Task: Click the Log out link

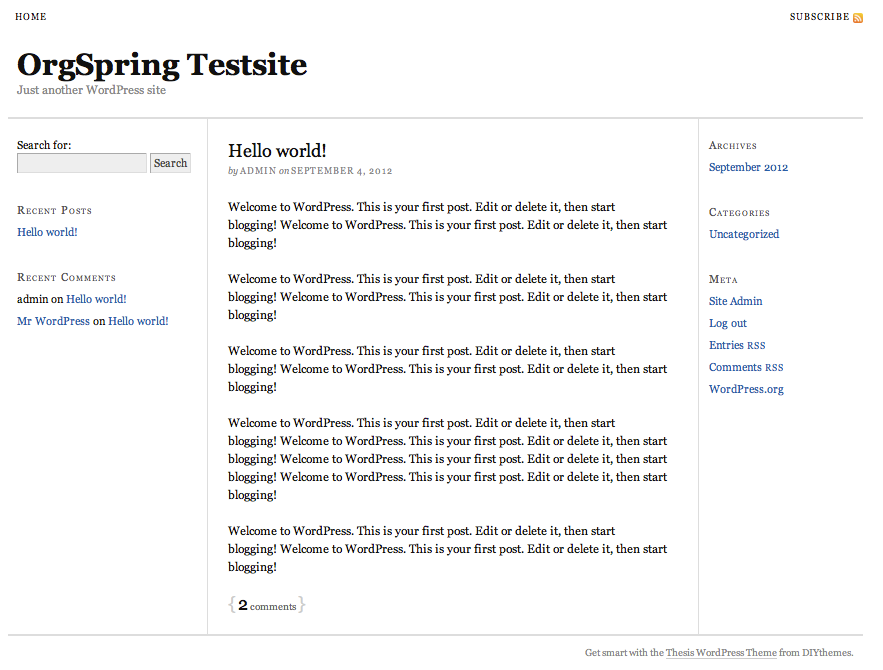Action: coord(728,323)
